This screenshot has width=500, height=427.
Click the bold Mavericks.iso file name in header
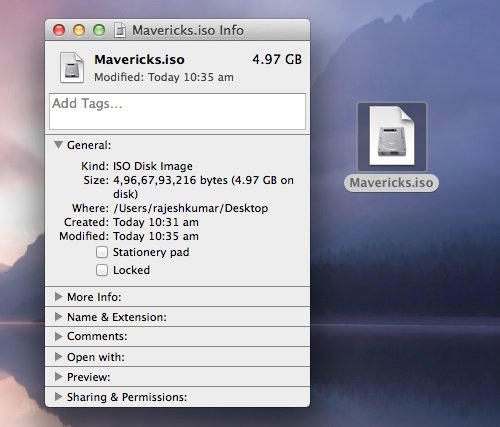click(x=139, y=60)
